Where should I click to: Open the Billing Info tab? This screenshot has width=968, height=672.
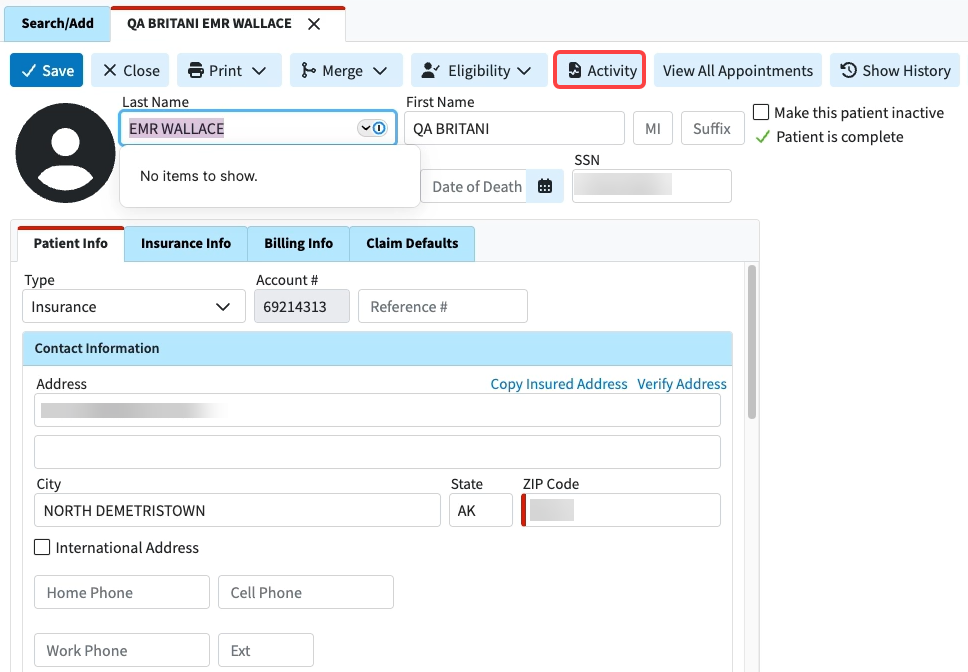298,243
